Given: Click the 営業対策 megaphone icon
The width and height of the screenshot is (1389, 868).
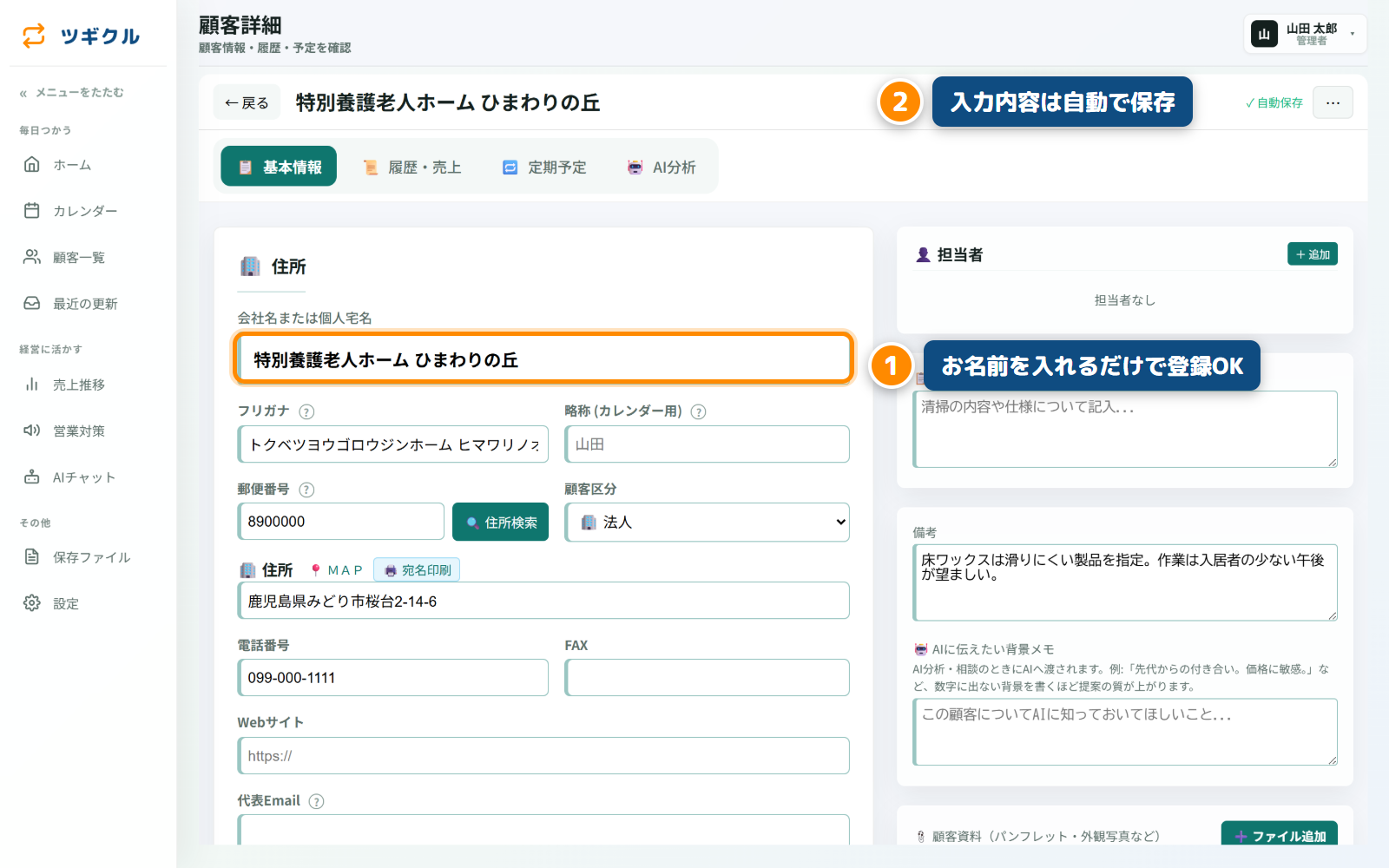Looking at the screenshot, I should (32, 431).
